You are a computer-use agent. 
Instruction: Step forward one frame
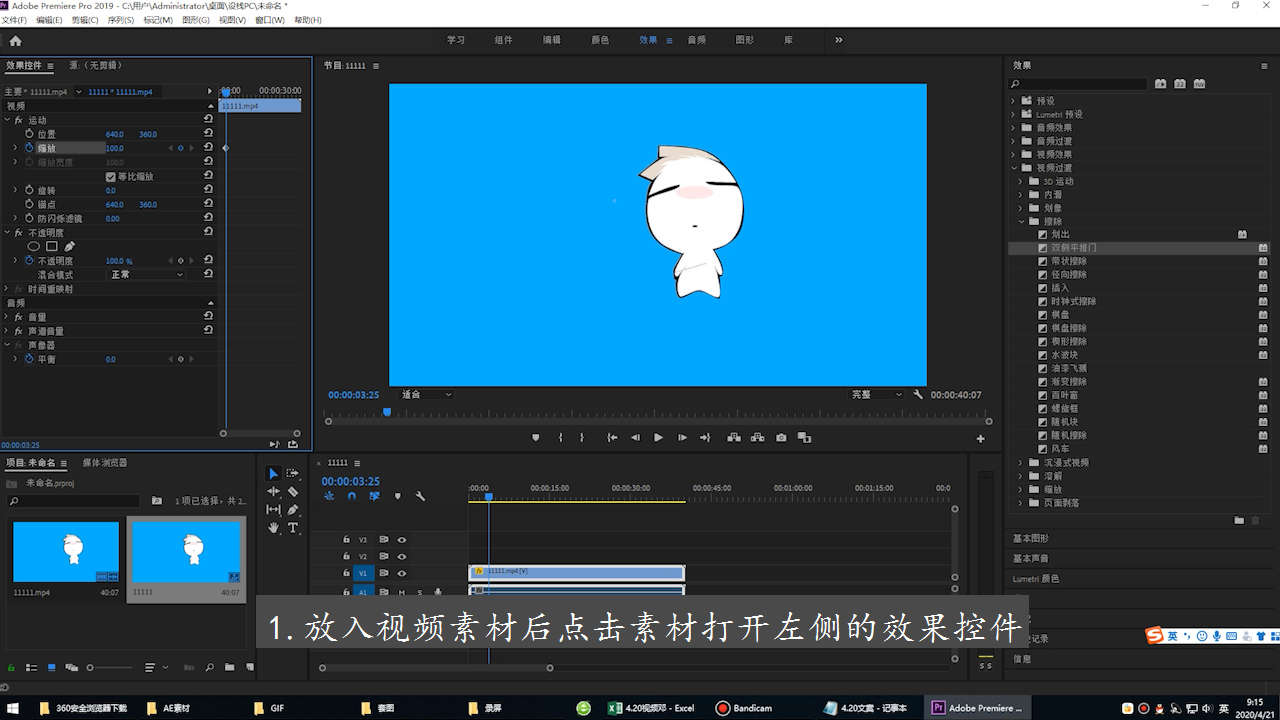click(682, 437)
